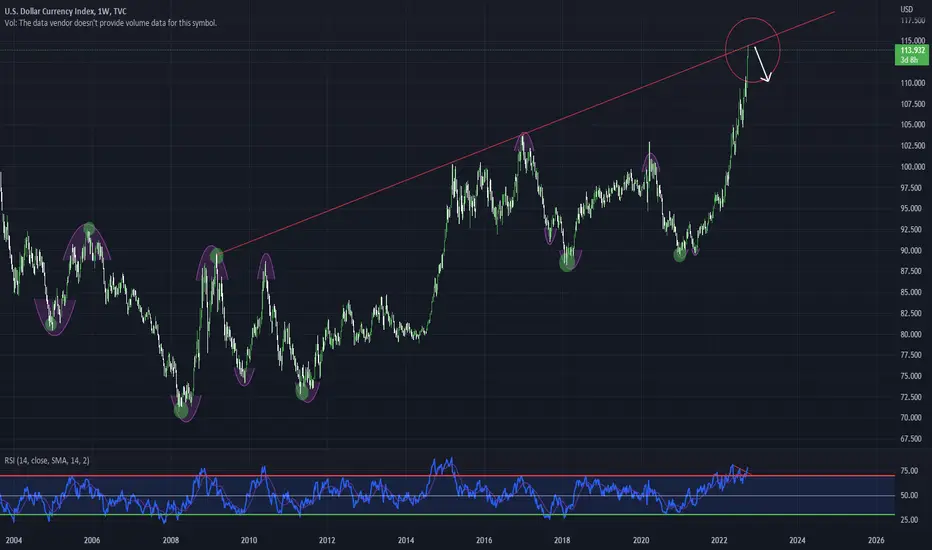Click the 85.000 price axis label
Viewport: 932px width, 550px height.
point(912,293)
